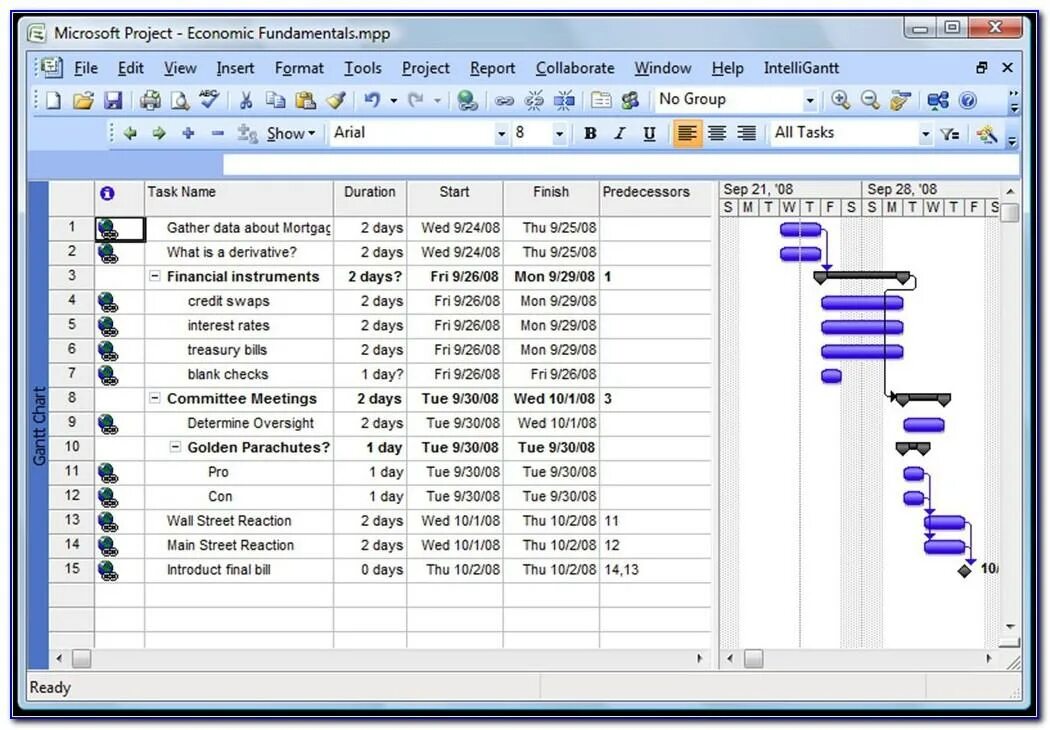Collapse the Committee Meetings summary task
Screen dimensions: 1050x730
[x=154, y=398]
